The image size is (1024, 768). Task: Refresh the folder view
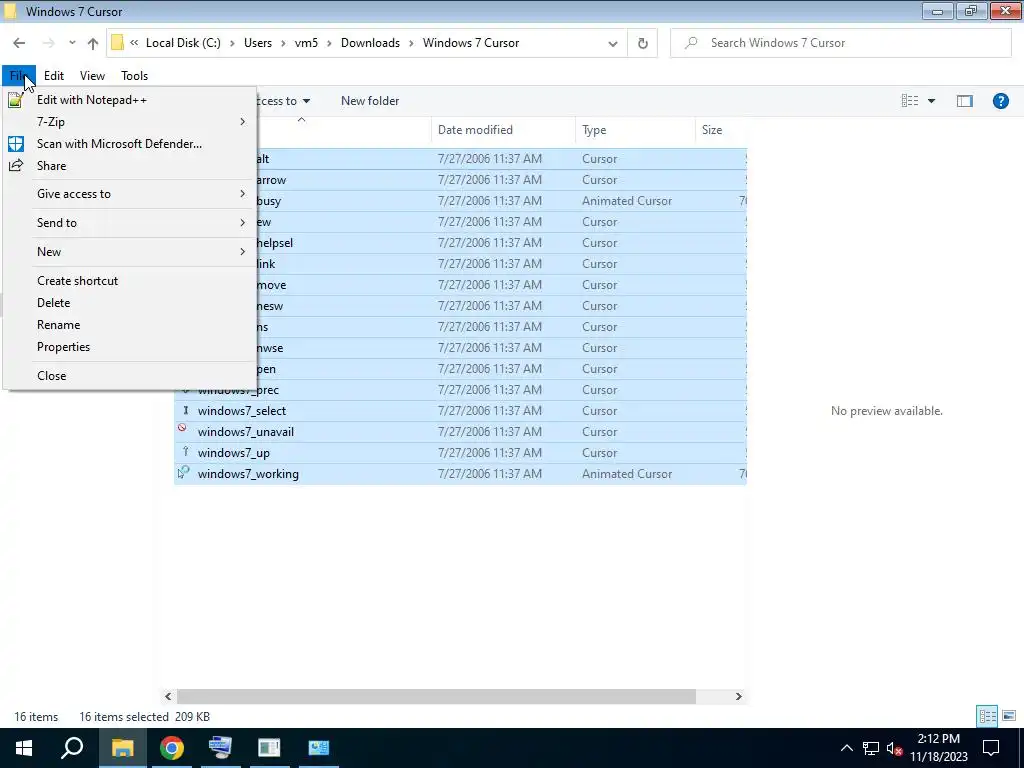click(643, 43)
